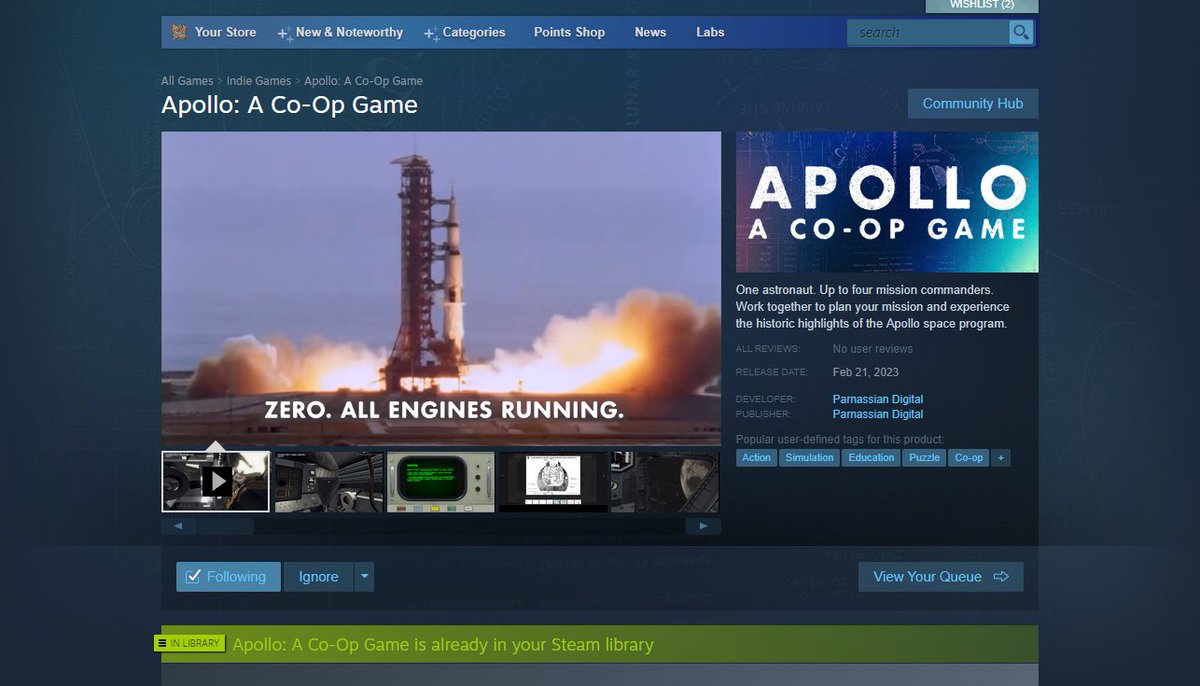Click the release date 'Feb 21, 2023'
Screen dimensions: 1200x686
click(x=866, y=372)
